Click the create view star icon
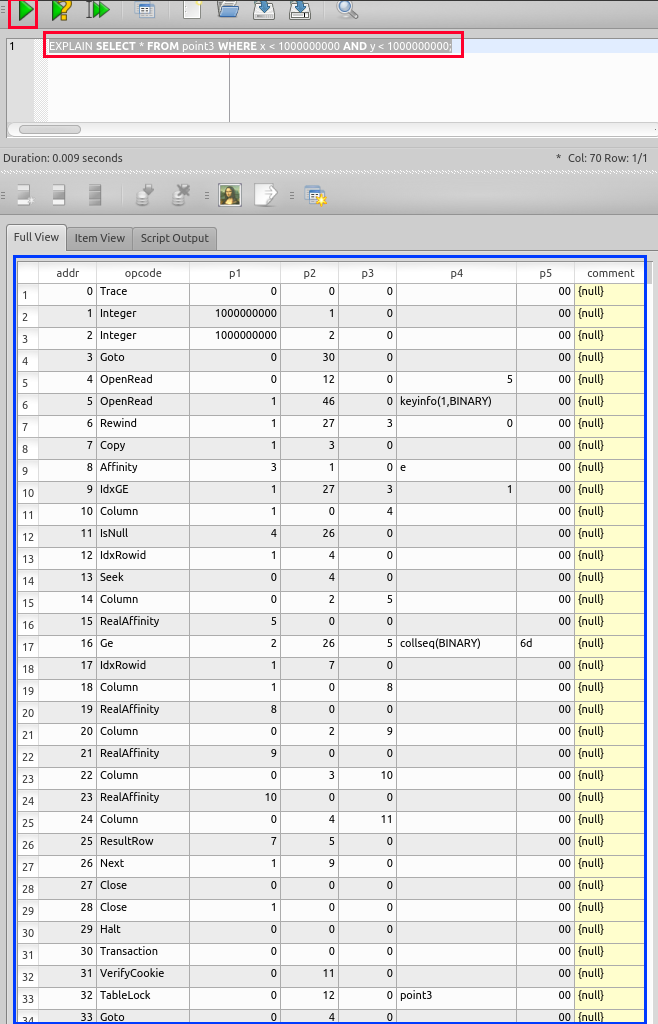The width and height of the screenshot is (658, 1024). pyautogui.click(x=316, y=195)
